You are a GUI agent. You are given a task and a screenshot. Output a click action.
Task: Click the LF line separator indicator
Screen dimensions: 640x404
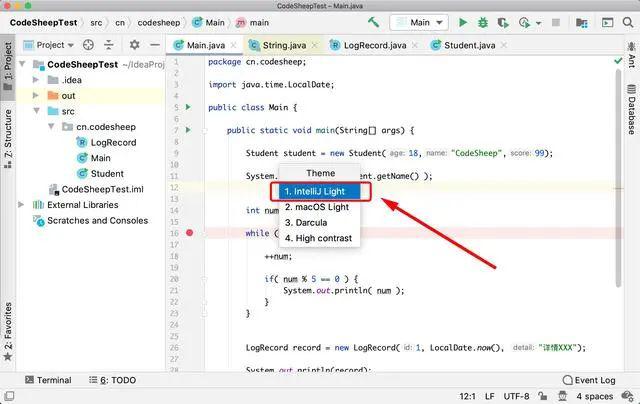pos(489,396)
